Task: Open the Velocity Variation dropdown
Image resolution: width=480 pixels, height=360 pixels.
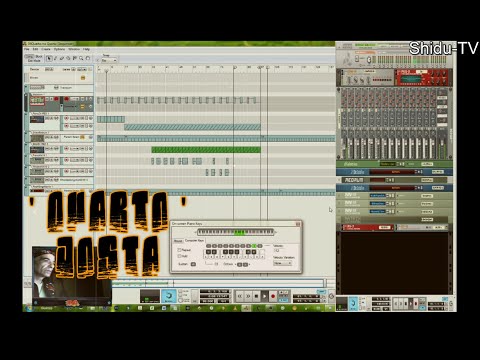Action: 282,263
